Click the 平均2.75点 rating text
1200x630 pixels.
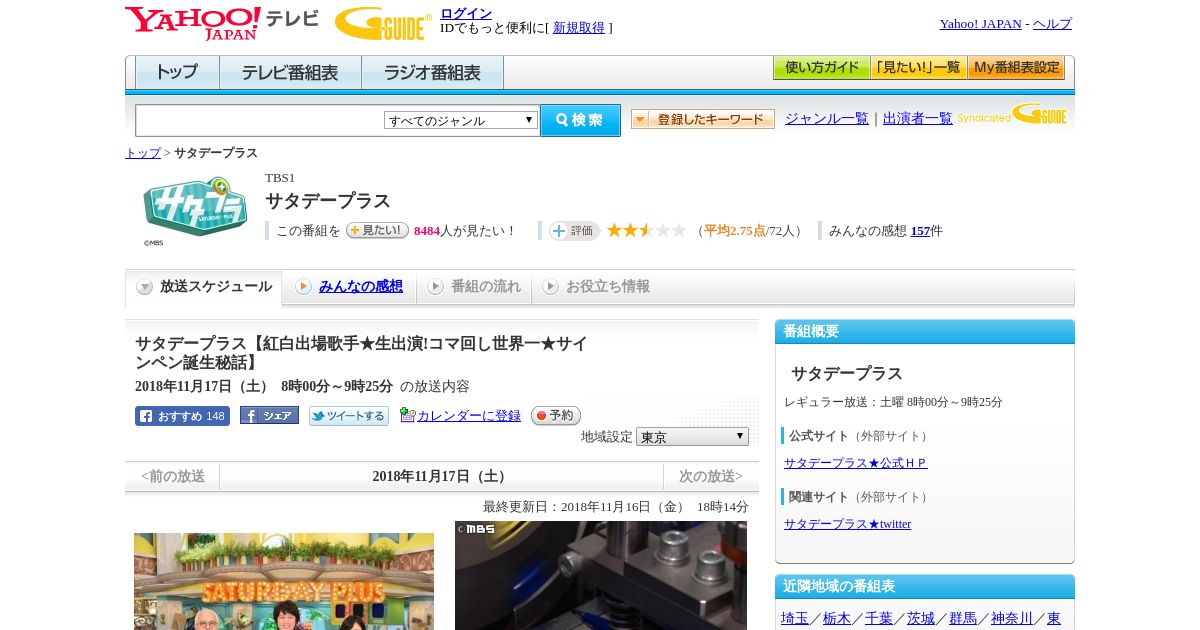(735, 231)
